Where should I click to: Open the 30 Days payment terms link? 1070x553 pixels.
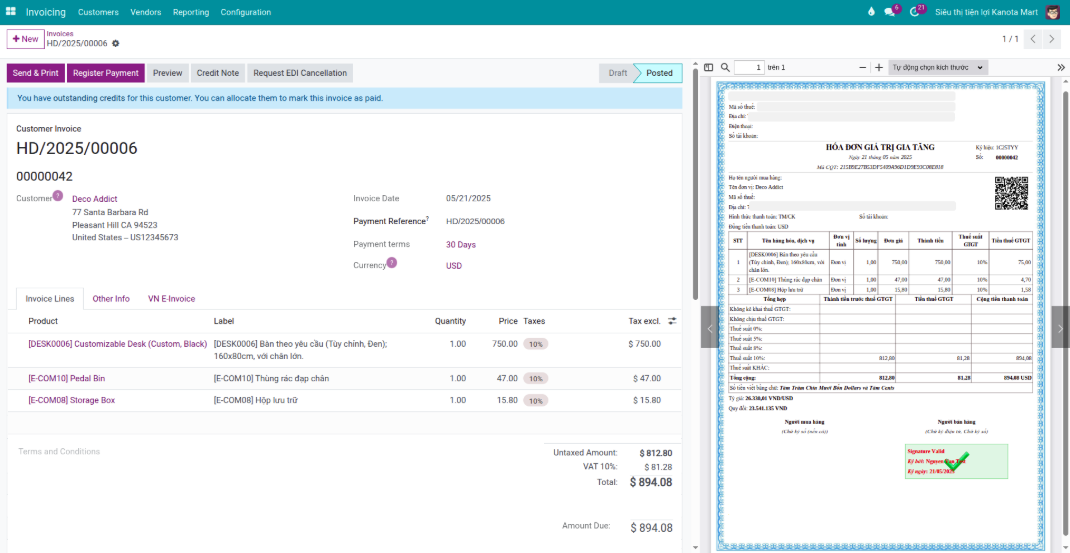pos(461,244)
